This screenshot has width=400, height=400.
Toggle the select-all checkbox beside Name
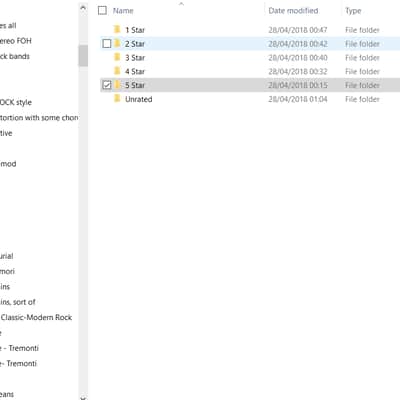102,11
